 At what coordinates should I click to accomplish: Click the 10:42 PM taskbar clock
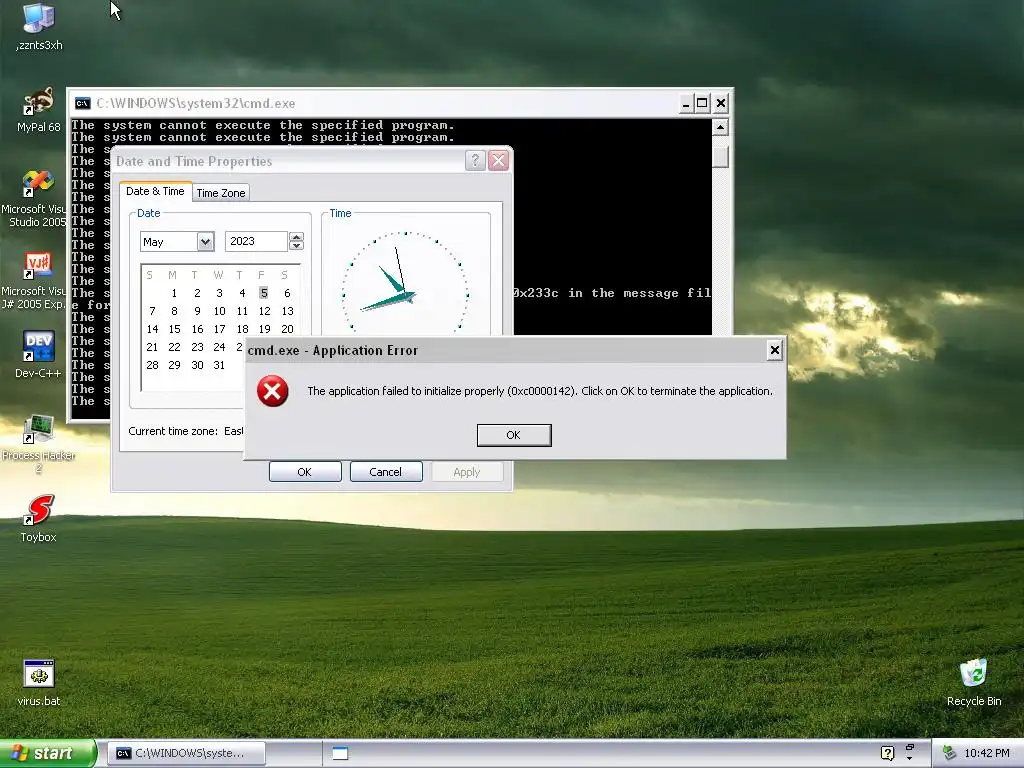pyautogui.click(x=987, y=753)
